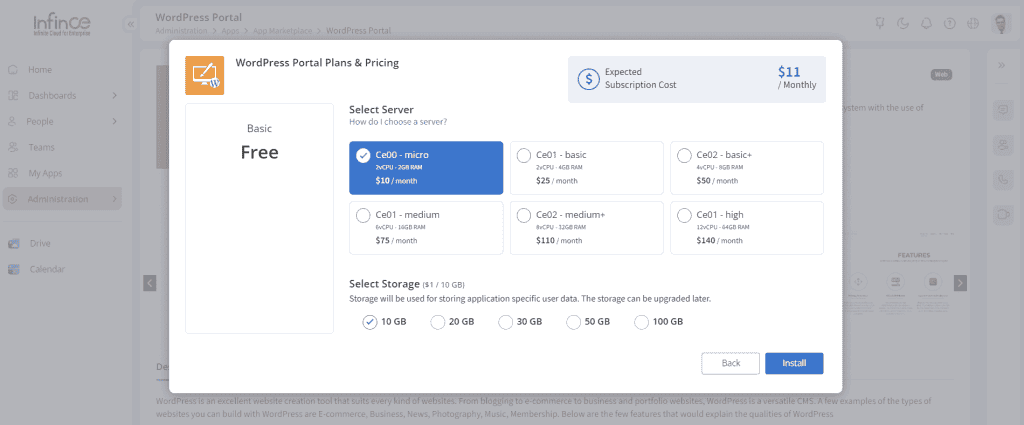Click the Infince logo
The image size is (1024, 425).
[62, 25]
